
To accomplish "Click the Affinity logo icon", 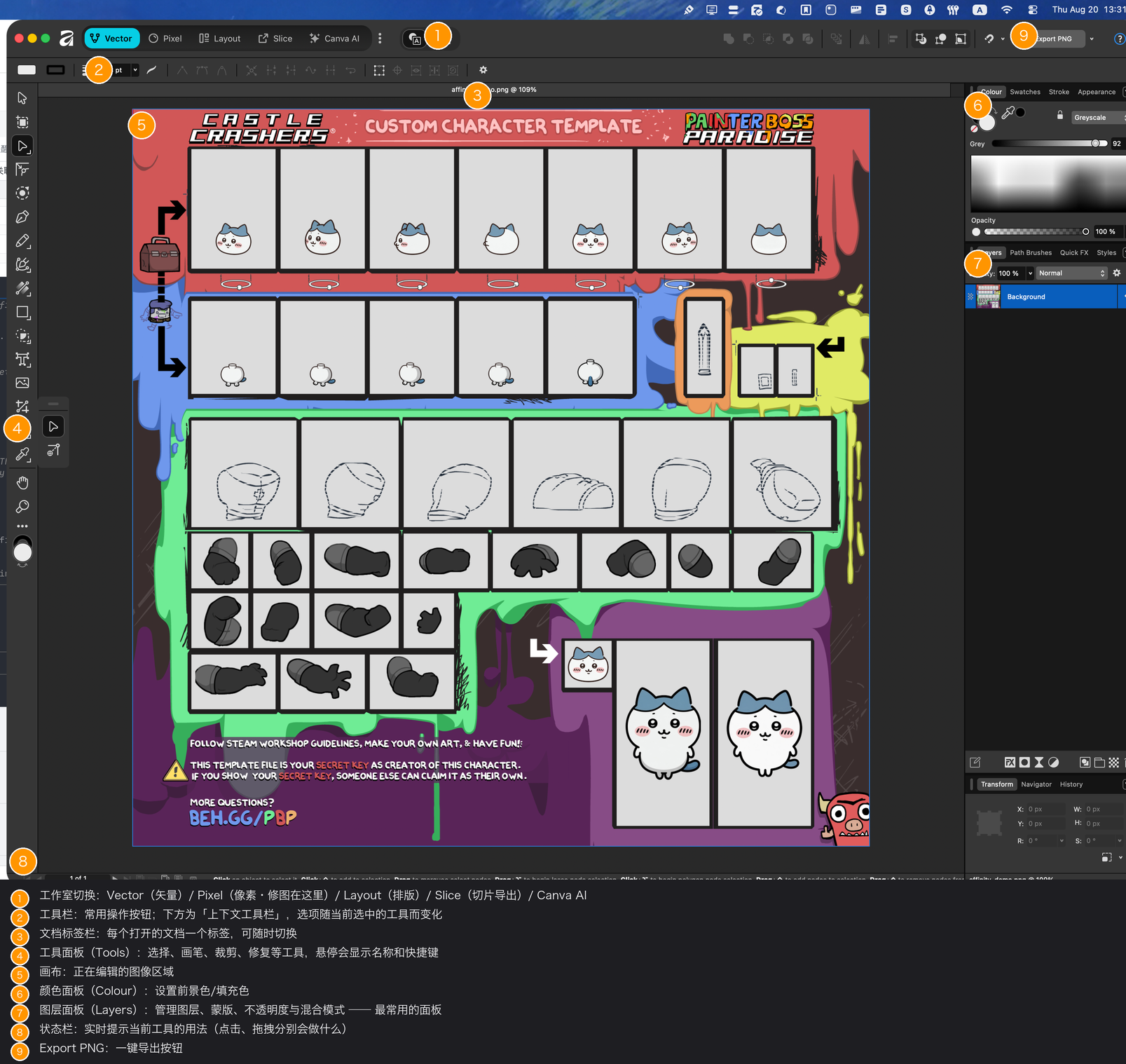I will tap(67, 39).
